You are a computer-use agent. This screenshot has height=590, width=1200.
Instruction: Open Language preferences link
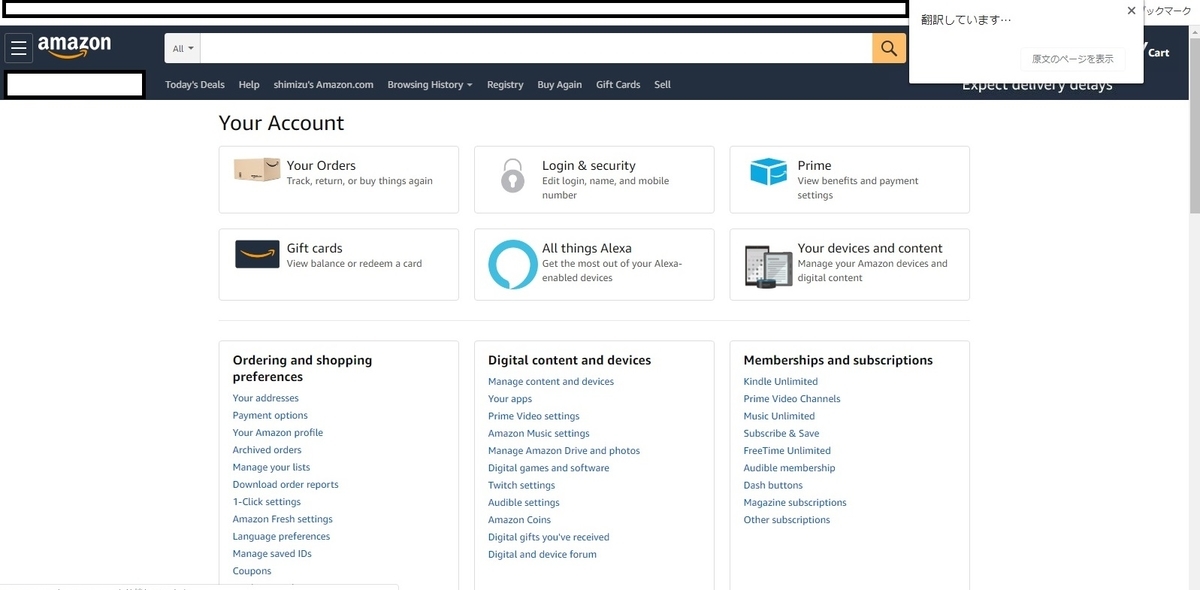tap(281, 537)
